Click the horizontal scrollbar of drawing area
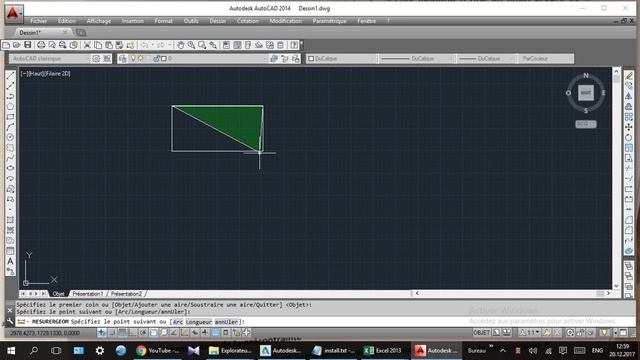The image size is (640, 360). click(512, 293)
